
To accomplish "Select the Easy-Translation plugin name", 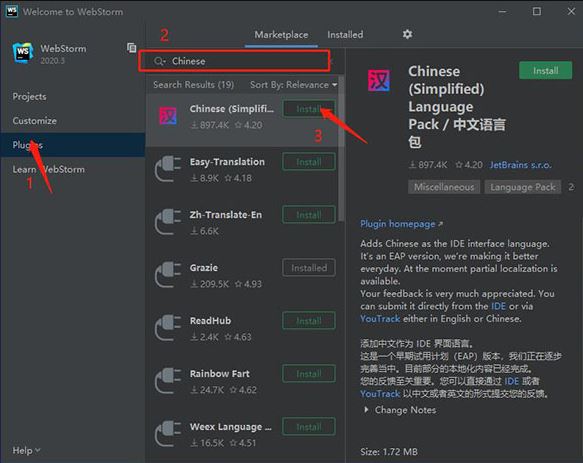I will [227, 162].
